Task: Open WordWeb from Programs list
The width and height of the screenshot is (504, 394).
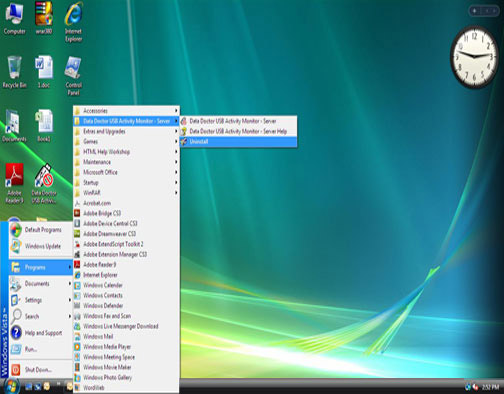Action: [126, 388]
